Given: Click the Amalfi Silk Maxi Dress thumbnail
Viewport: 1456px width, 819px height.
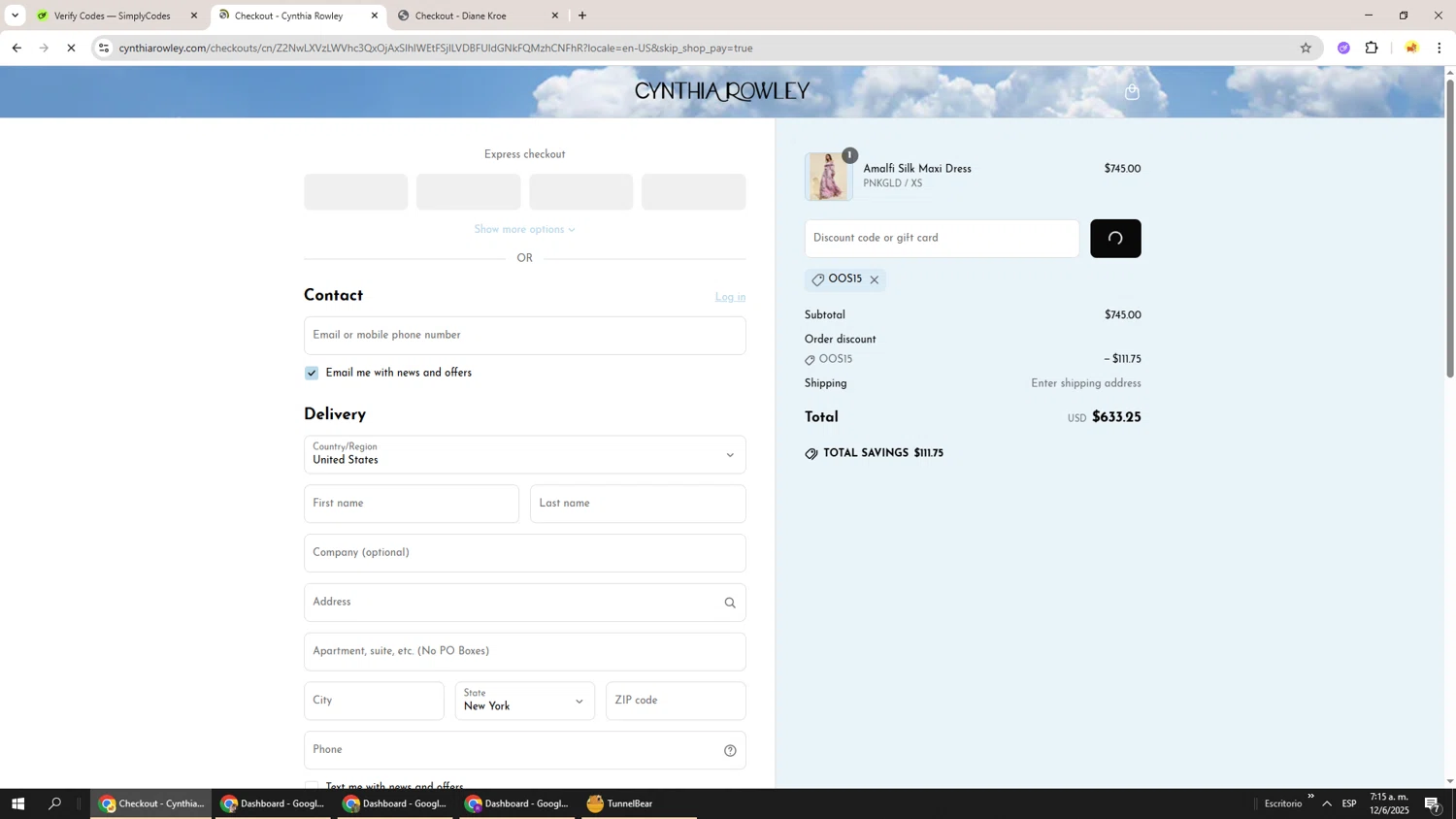Looking at the screenshot, I should tap(828, 177).
